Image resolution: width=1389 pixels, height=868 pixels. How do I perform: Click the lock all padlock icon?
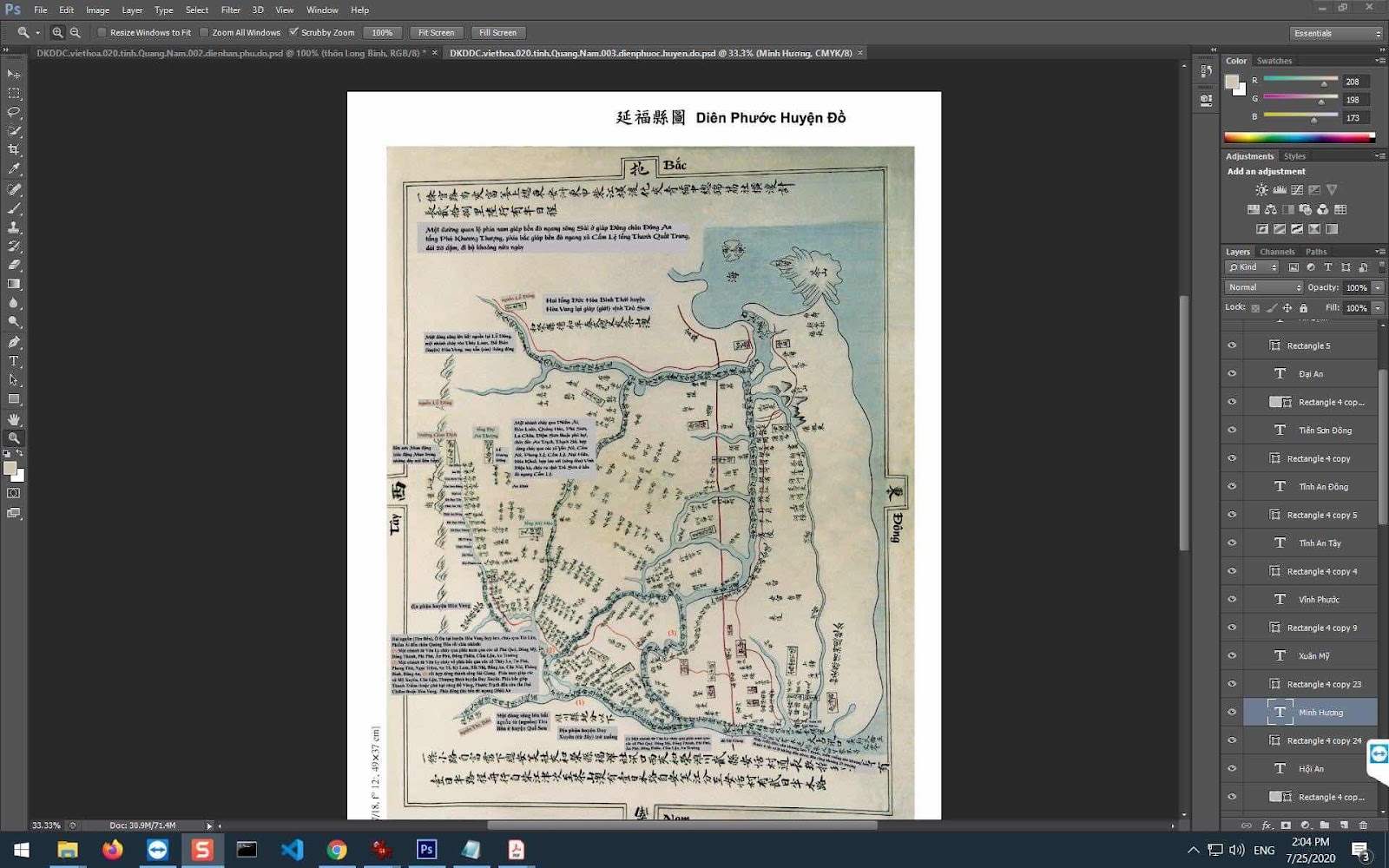tap(1303, 307)
